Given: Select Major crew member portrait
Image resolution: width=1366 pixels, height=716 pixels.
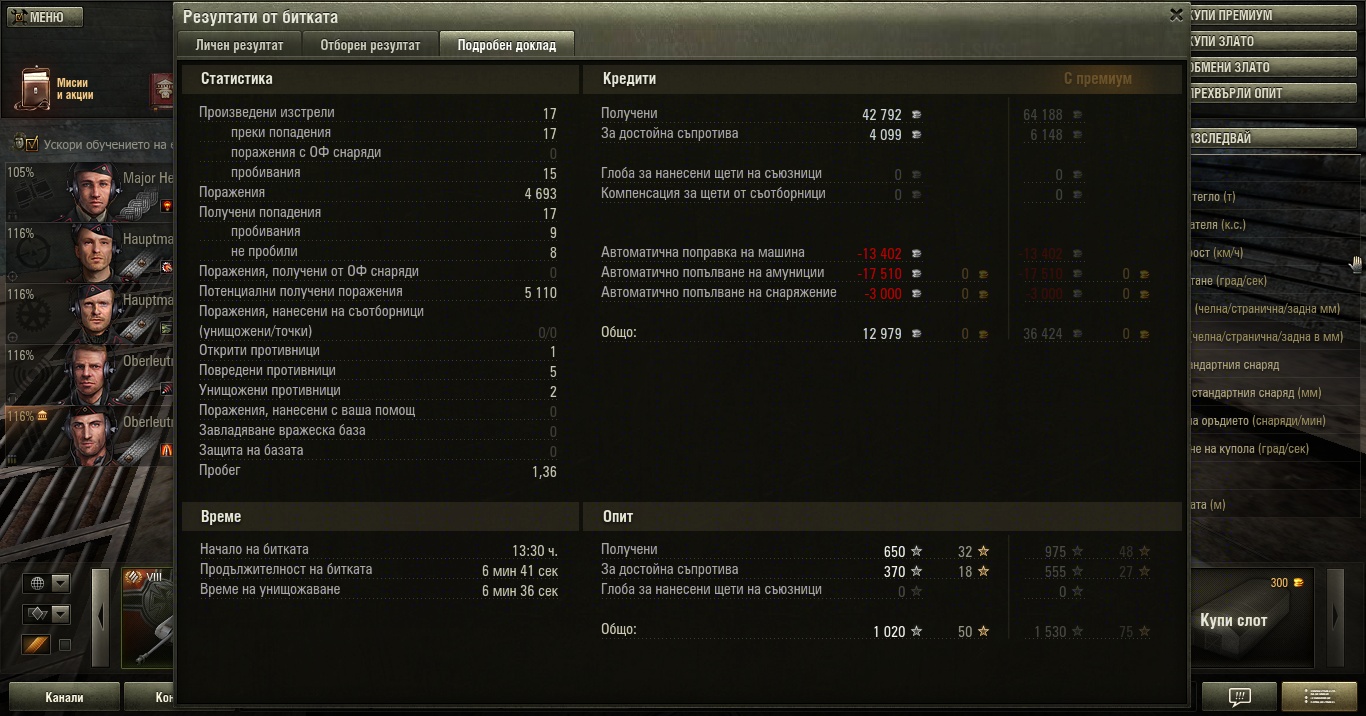Looking at the screenshot, I should click(x=88, y=190).
